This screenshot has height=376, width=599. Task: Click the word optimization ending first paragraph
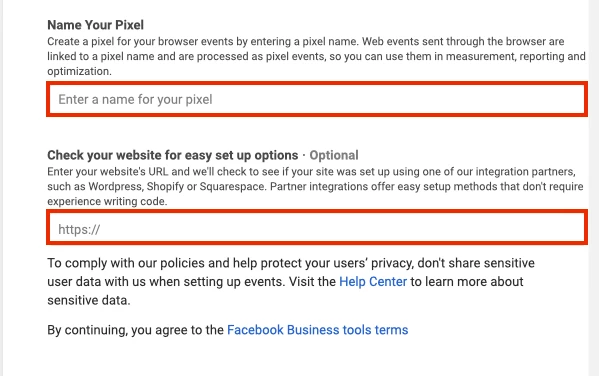[79, 71]
